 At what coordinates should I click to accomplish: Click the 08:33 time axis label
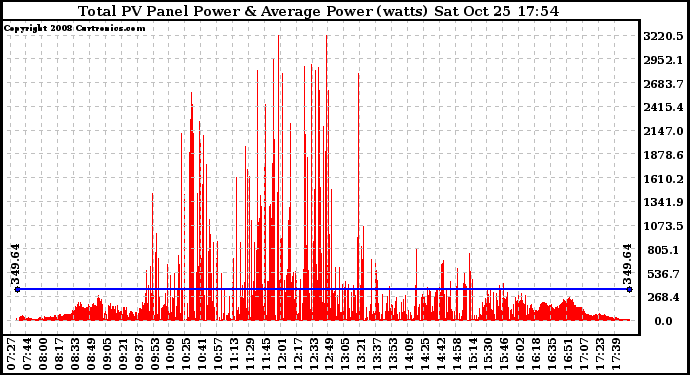[x=75, y=354]
